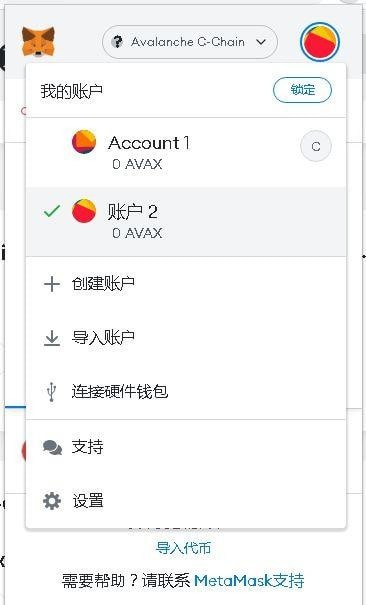Open the Avalanche C-Chain network dropdown
The image size is (366, 605).
190,42
